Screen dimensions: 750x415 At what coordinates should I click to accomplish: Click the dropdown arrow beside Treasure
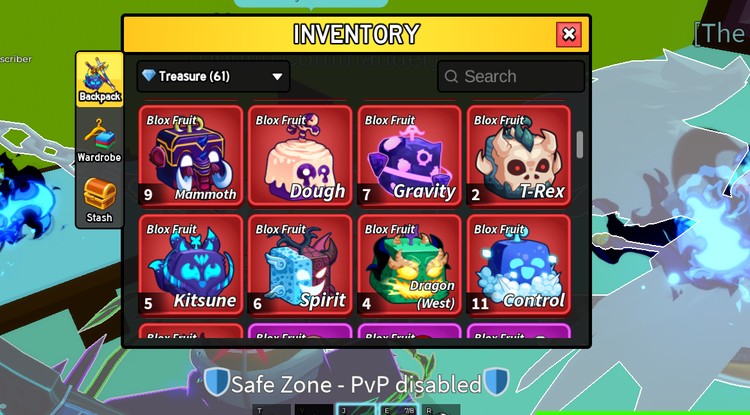tap(277, 76)
